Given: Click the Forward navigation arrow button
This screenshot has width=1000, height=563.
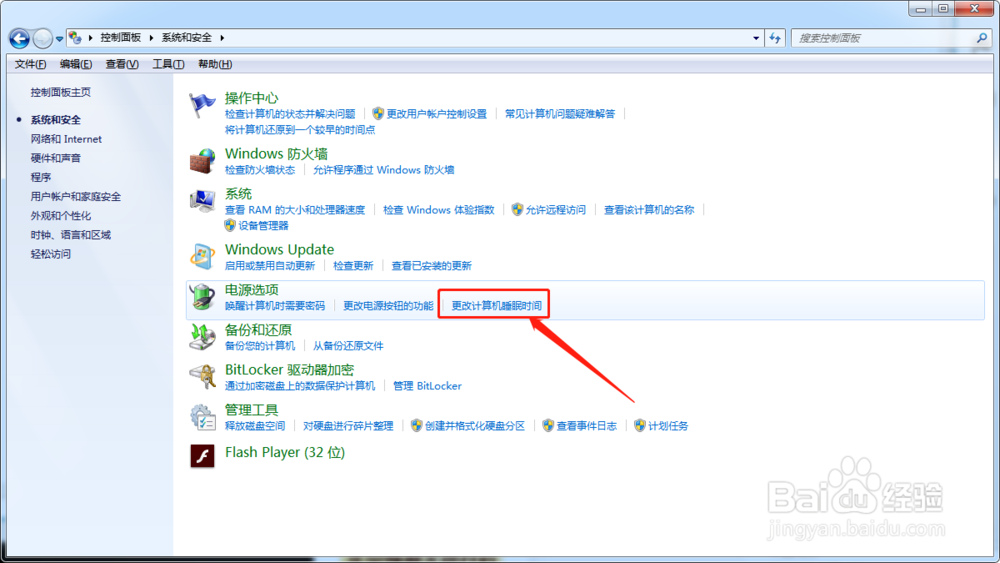Looking at the screenshot, I should (x=42, y=38).
